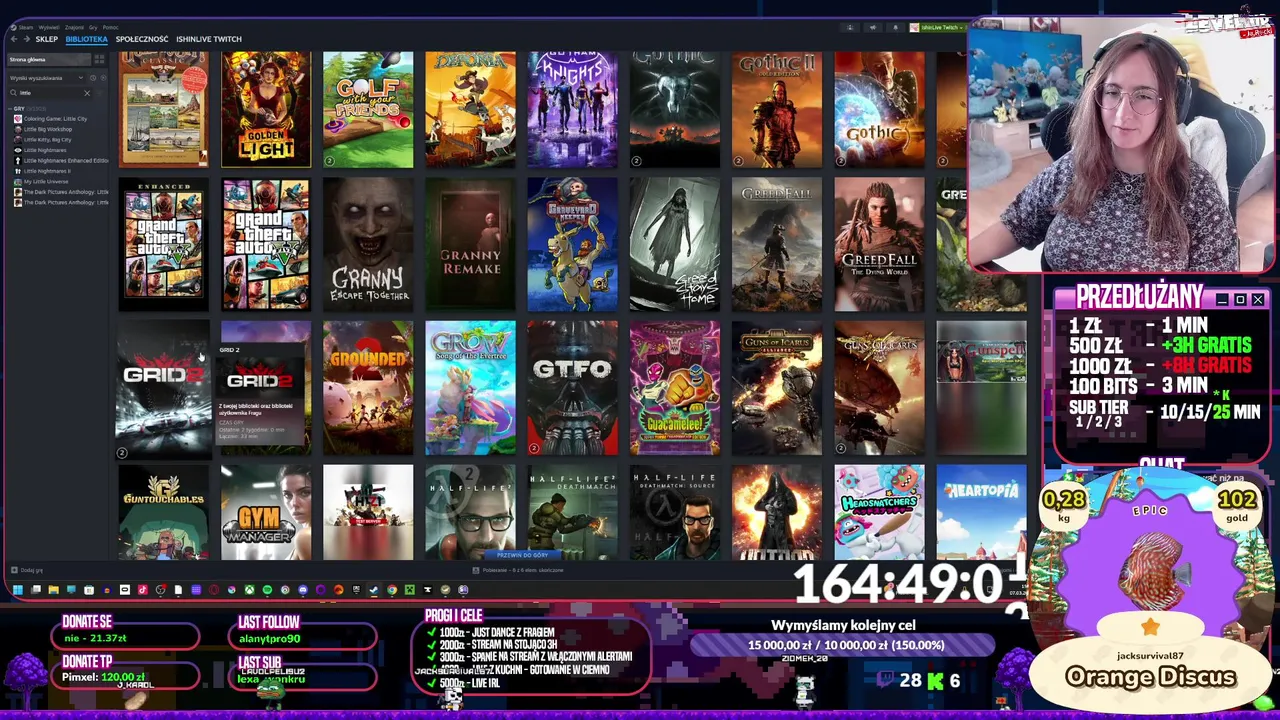Image resolution: width=1280 pixels, height=720 pixels.
Task: Open the Golf With Your Friends cover
Action: (368, 109)
